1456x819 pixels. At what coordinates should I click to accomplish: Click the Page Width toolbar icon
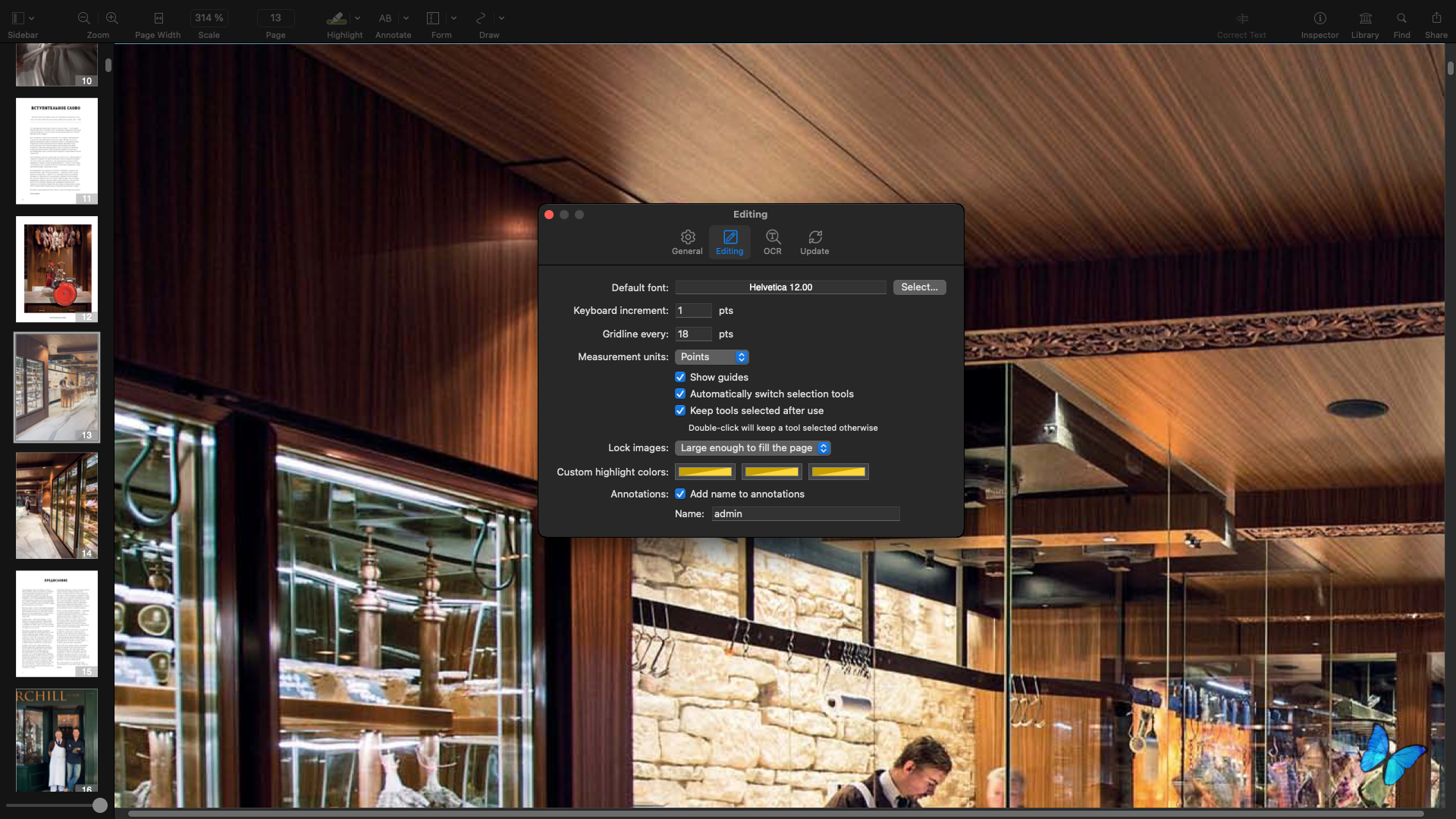(158, 18)
